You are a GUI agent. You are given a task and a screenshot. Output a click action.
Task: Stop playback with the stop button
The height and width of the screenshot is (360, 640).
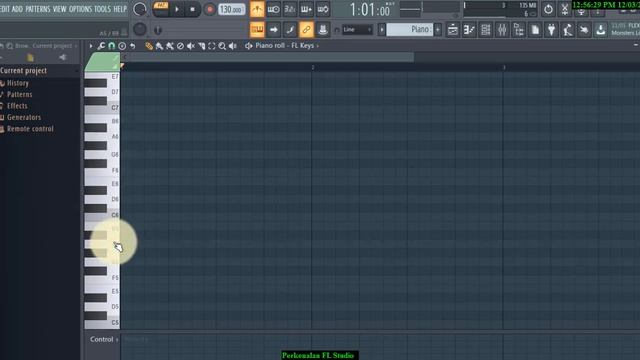193,9
